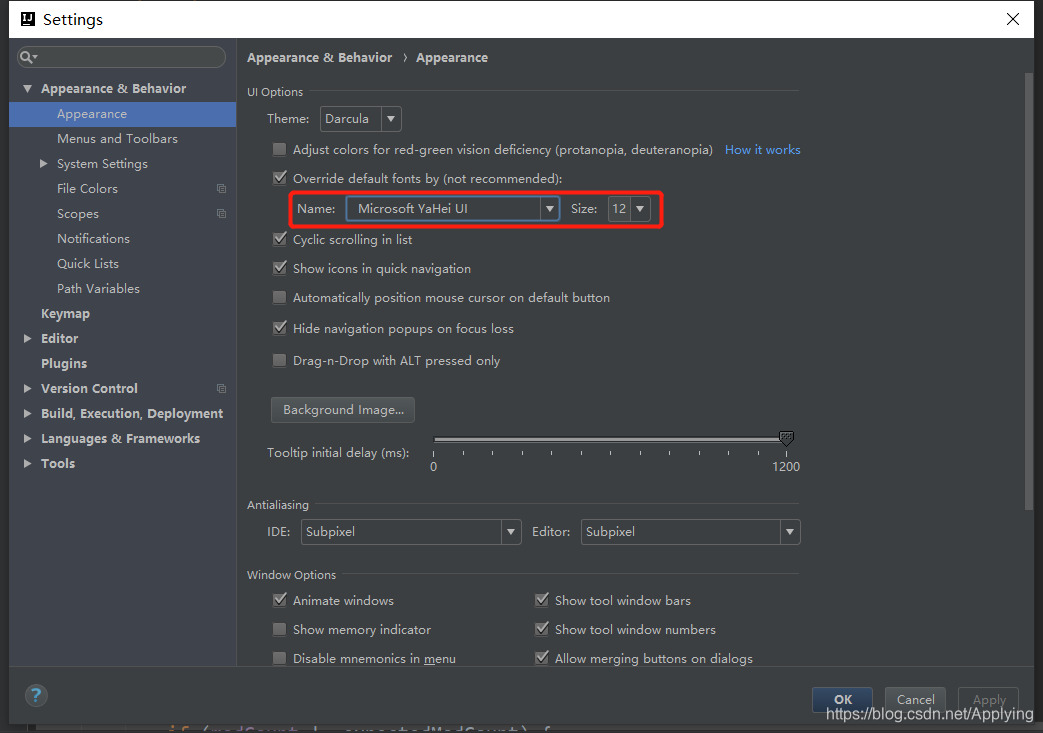This screenshot has height=733, width=1043.
Task: Collapse the Appearance & Behavior tree node
Action: pyautogui.click(x=27, y=88)
